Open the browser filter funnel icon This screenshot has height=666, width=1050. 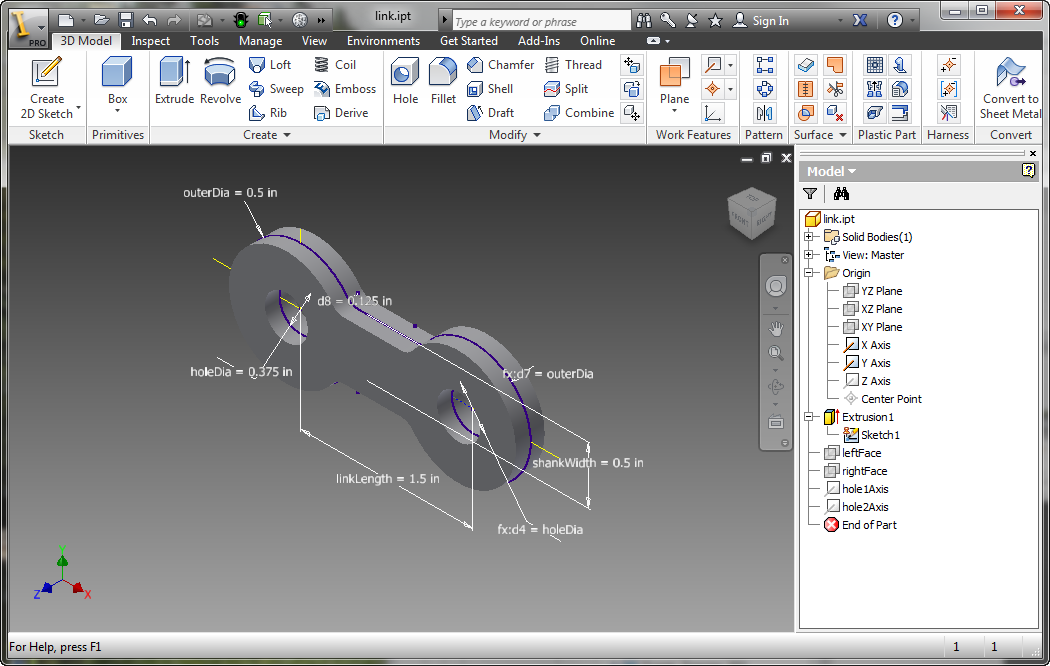[810, 194]
